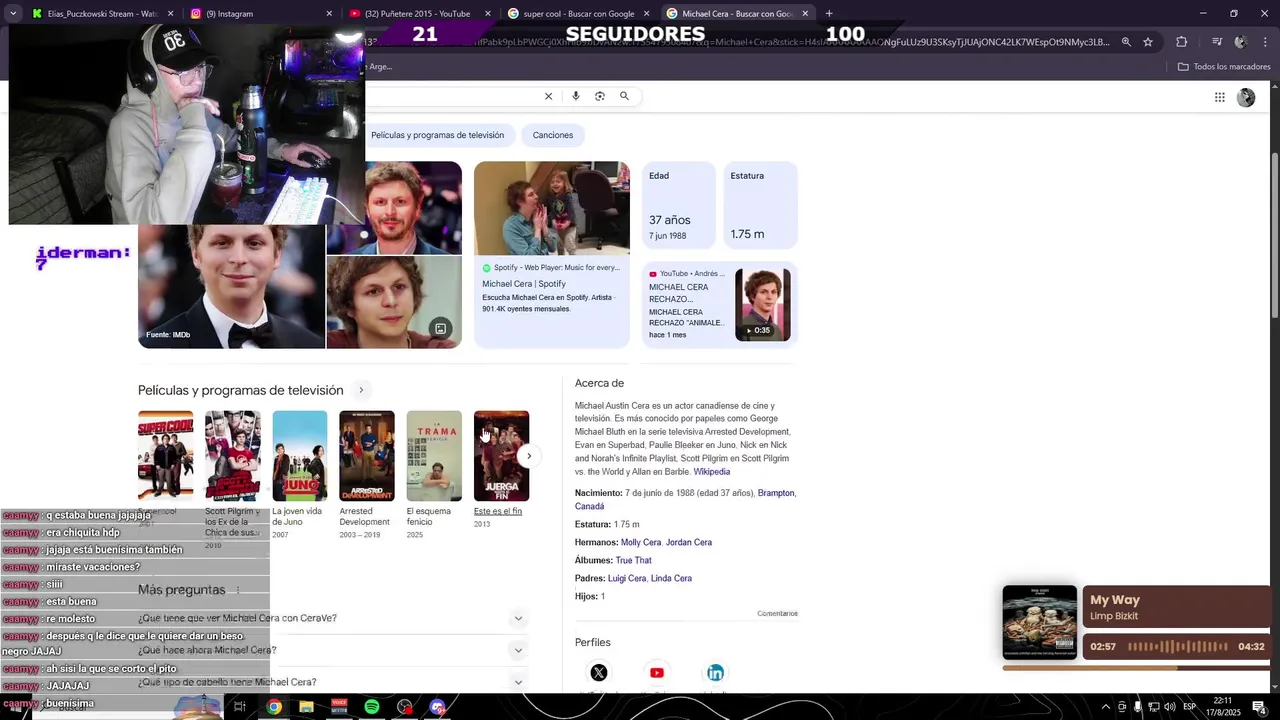Click the search magnifier icon
Viewport: 1280px width, 720px height.
click(x=624, y=96)
